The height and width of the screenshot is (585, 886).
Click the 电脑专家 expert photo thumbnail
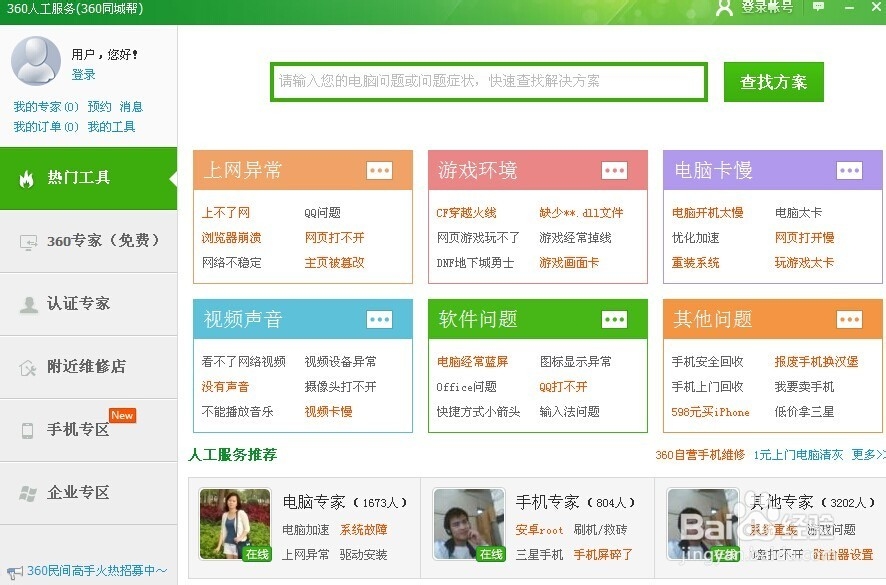click(235, 524)
